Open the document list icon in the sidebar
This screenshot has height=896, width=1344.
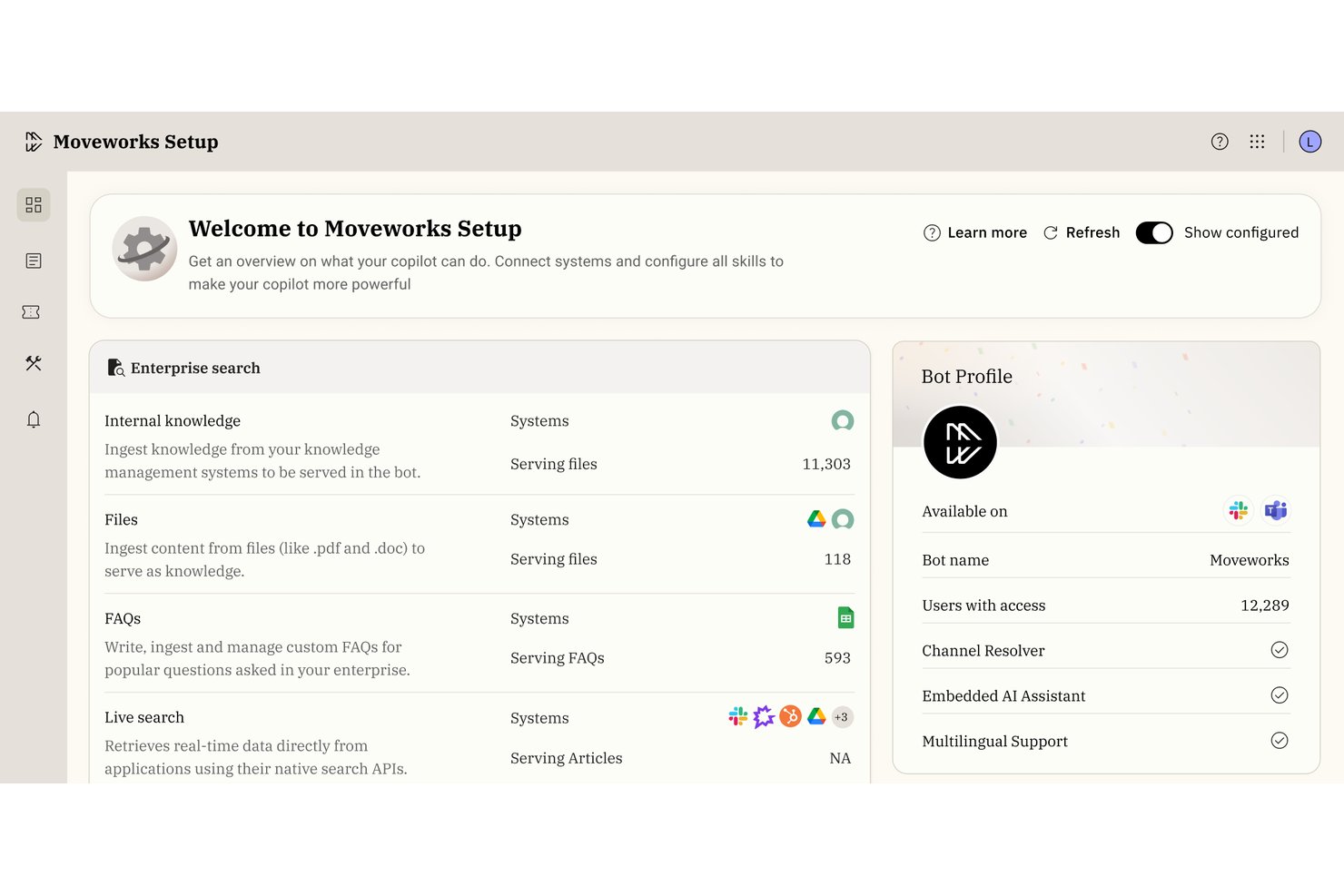[34, 261]
